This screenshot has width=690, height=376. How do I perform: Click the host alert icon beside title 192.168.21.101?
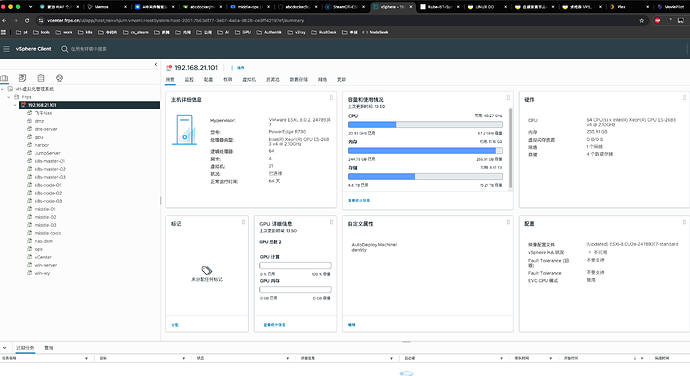click(x=169, y=67)
